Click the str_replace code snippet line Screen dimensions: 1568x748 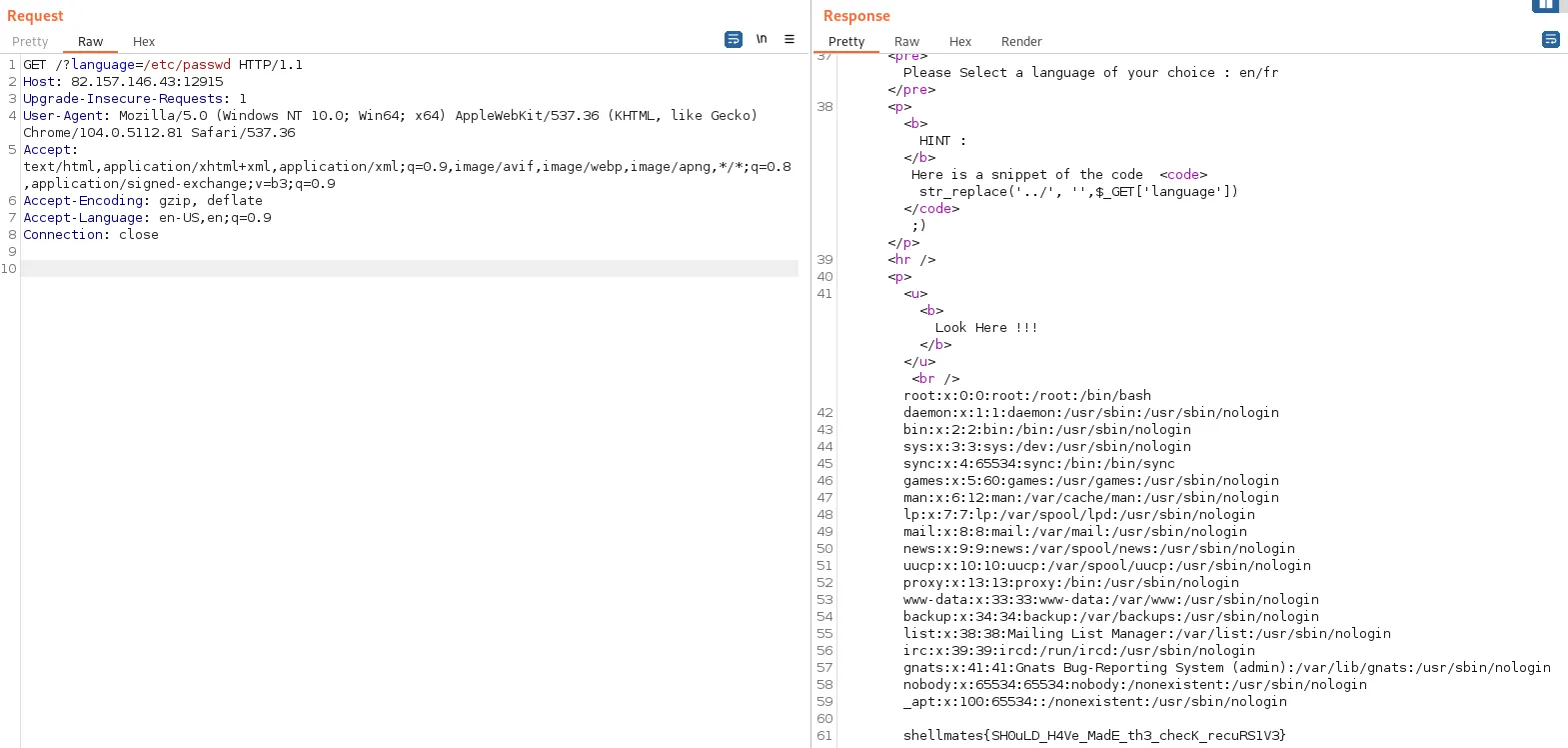1078,192
